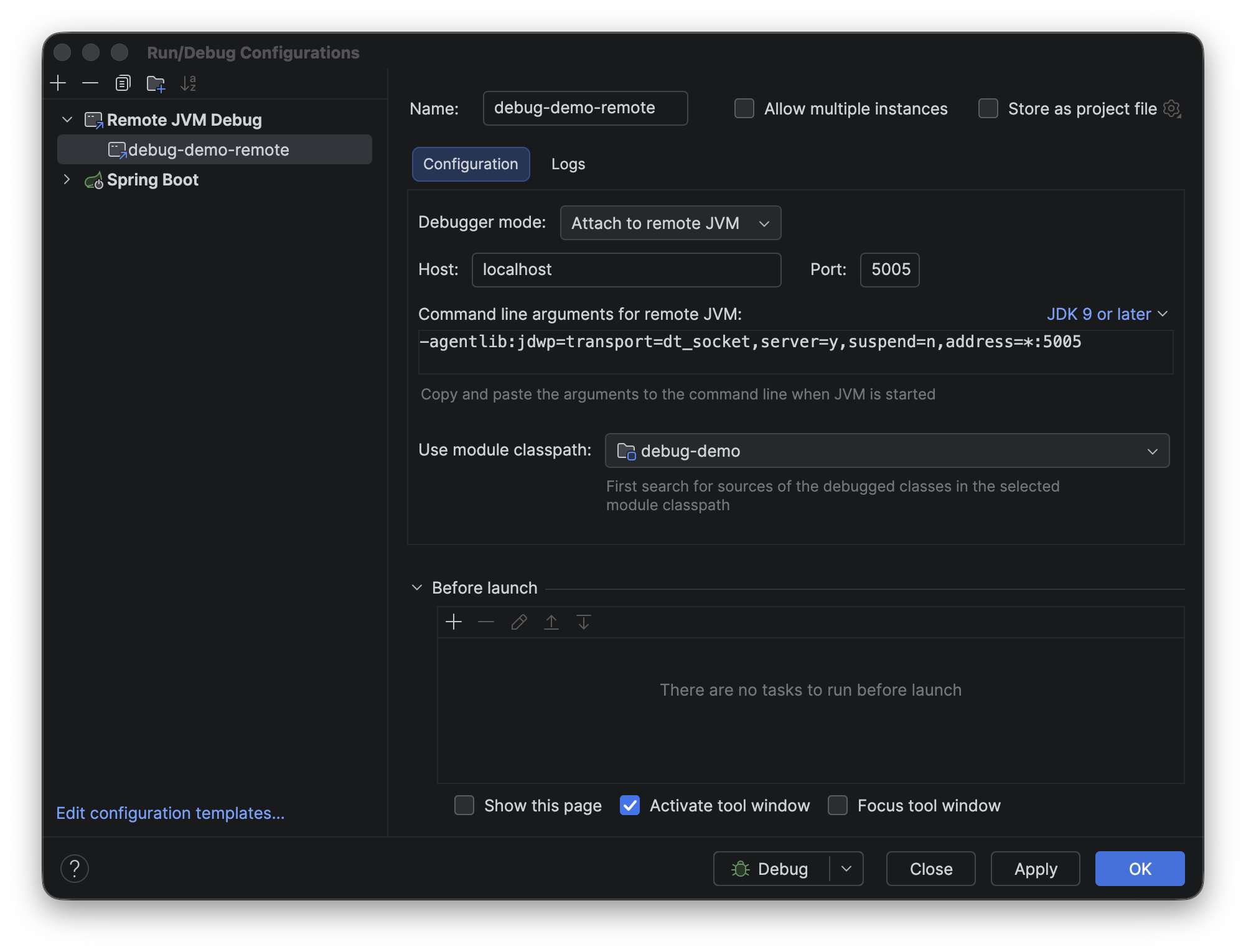
Task: Open the help question mark
Action: point(75,868)
